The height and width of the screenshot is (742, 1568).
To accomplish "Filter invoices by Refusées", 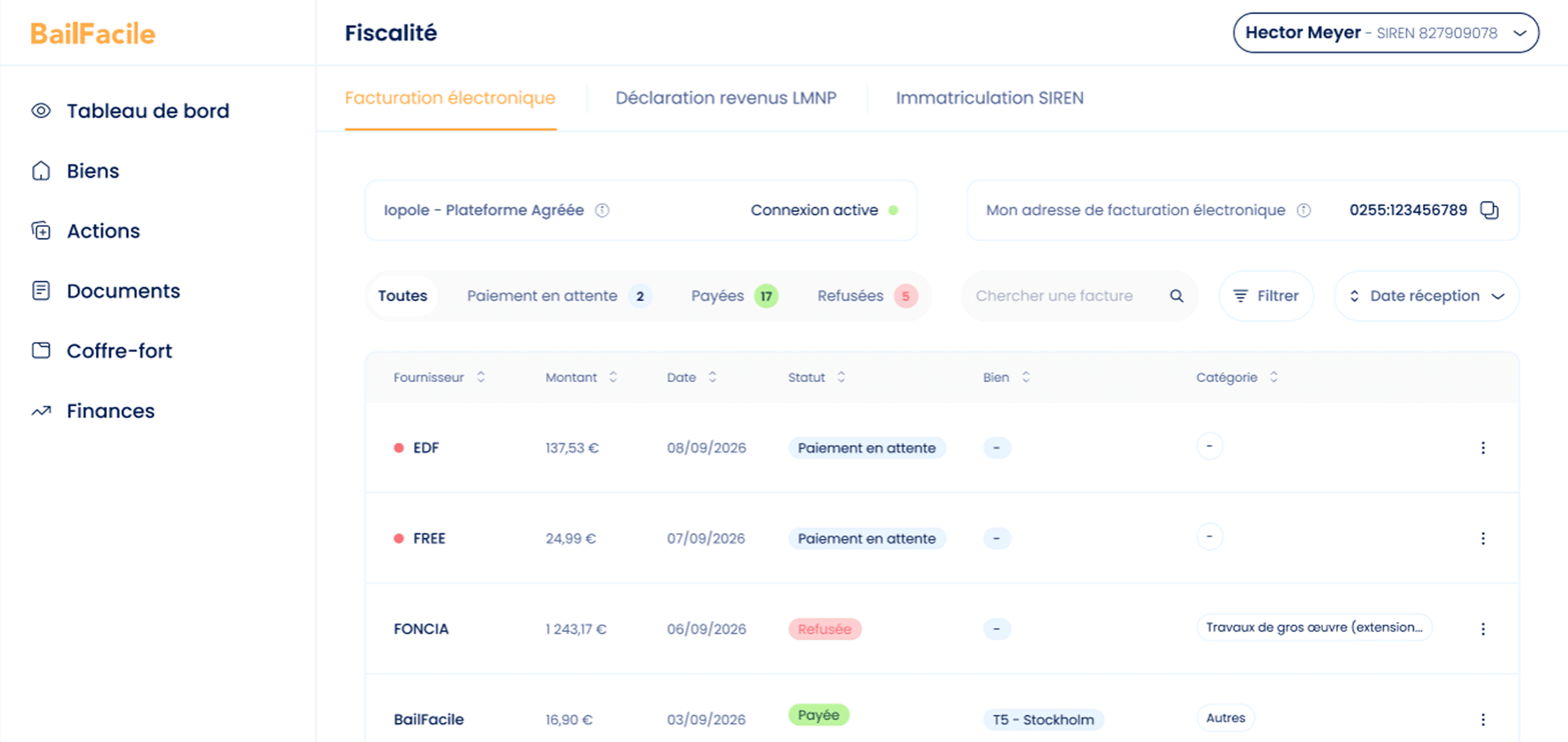I will pyautogui.click(x=867, y=296).
